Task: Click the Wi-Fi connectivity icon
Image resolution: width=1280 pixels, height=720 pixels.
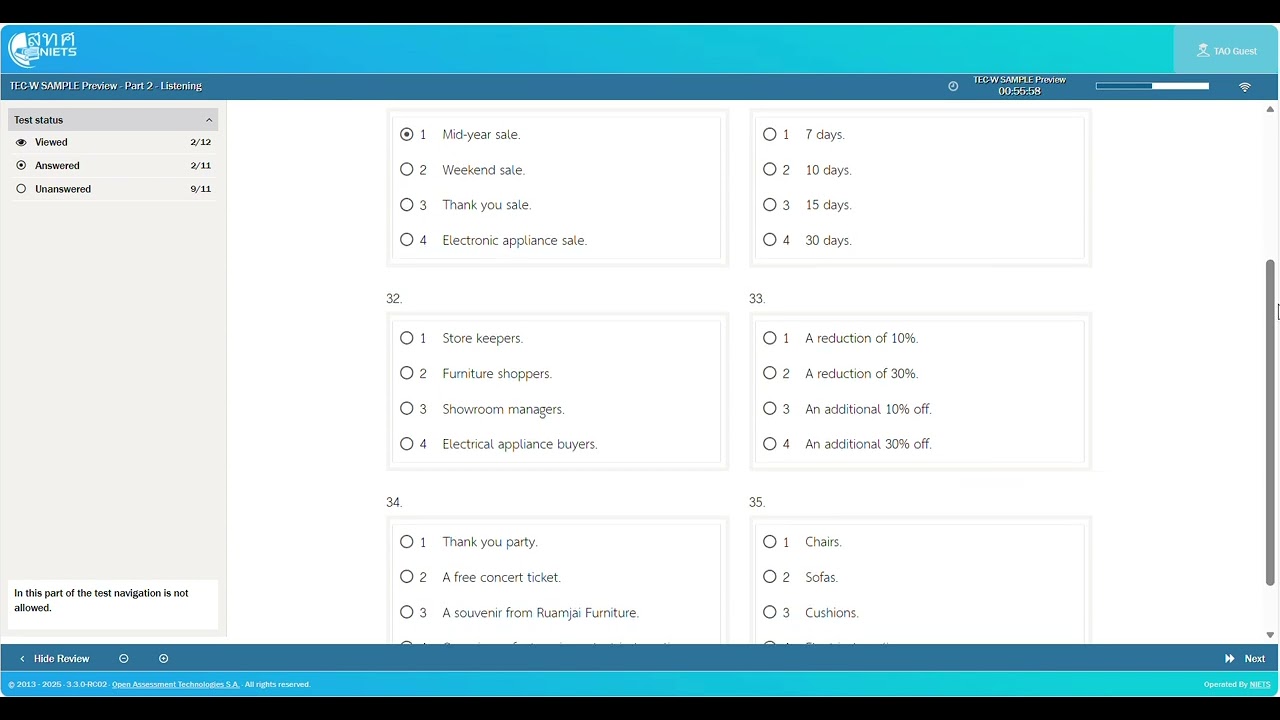Action: [1245, 87]
